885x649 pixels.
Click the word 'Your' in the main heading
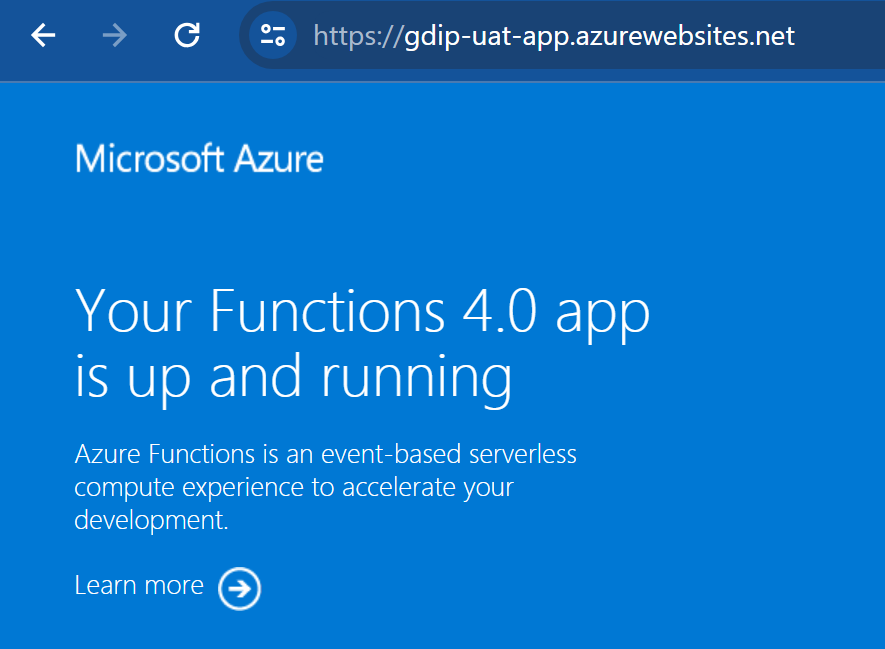134,310
